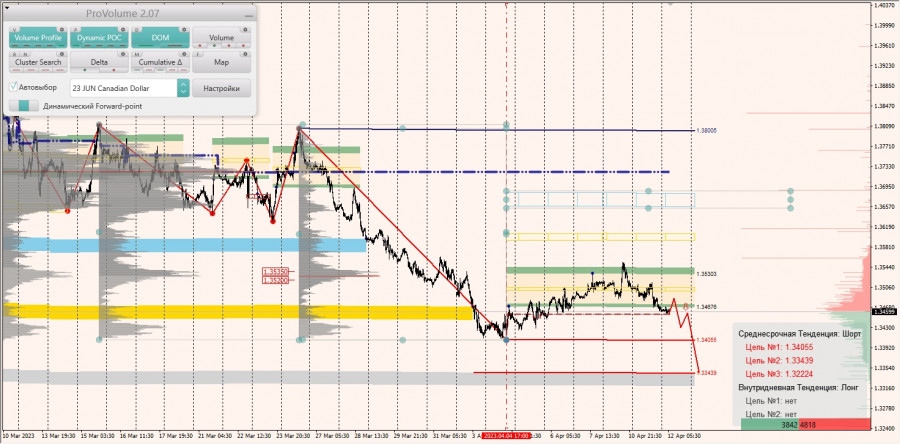Click the M hotkey tag on Cumulative Δ

point(137,54)
